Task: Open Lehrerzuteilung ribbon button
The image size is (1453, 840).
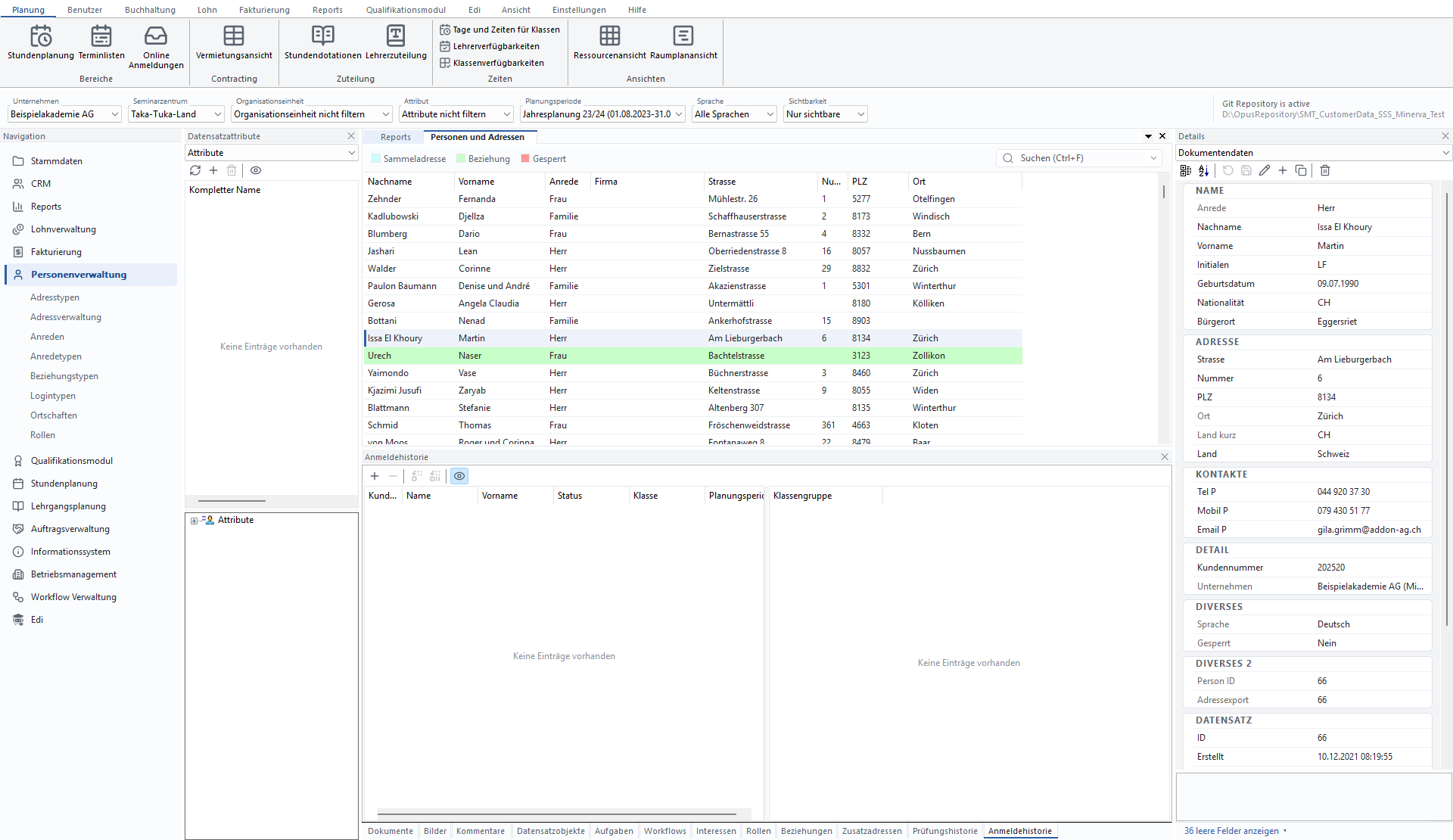Action: click(x=396, y=42)
